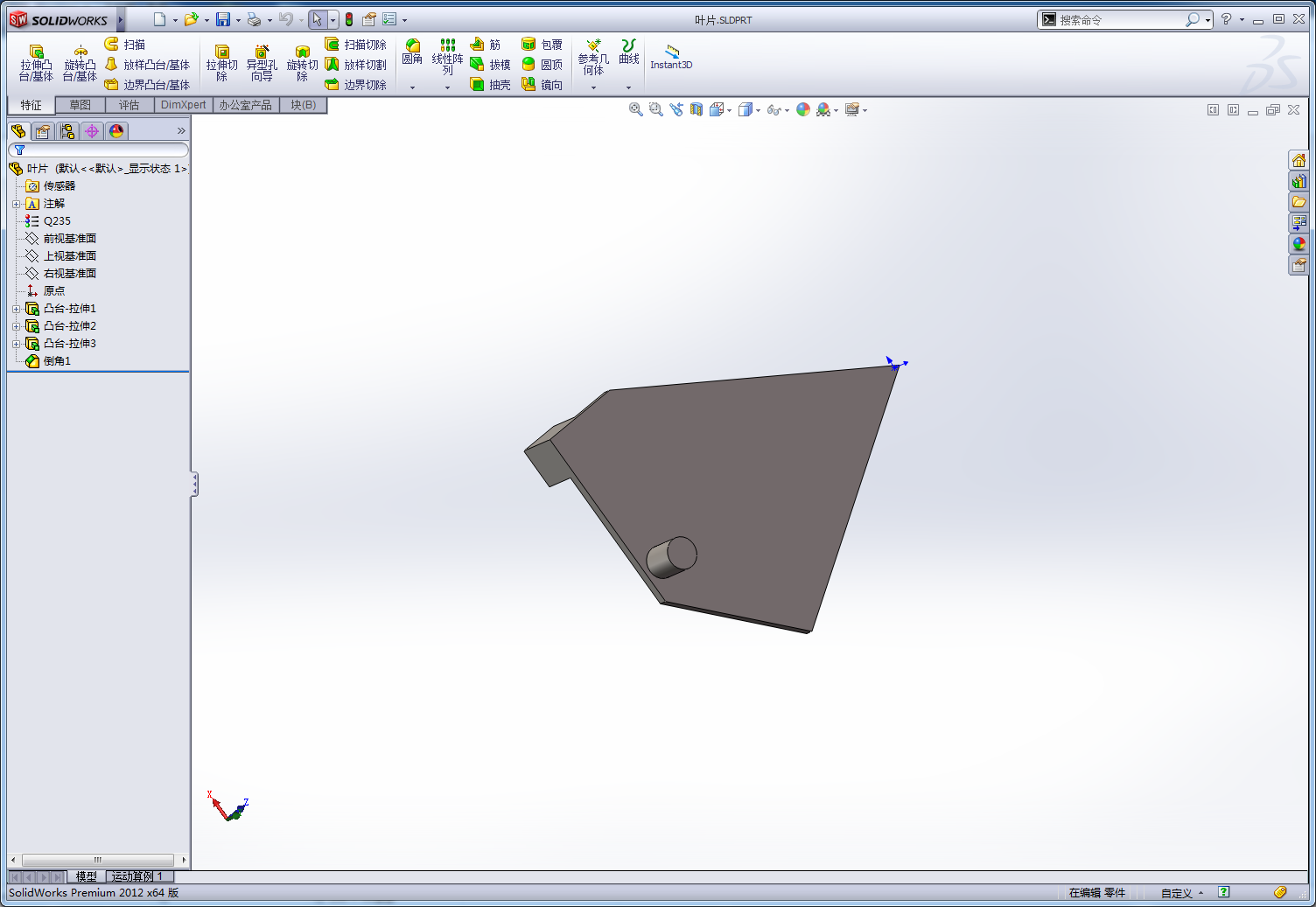Screen dimensions: 1316x907
Task: Click the feature tree filter field
Action: pyautogui.click(x=98, y=150)
